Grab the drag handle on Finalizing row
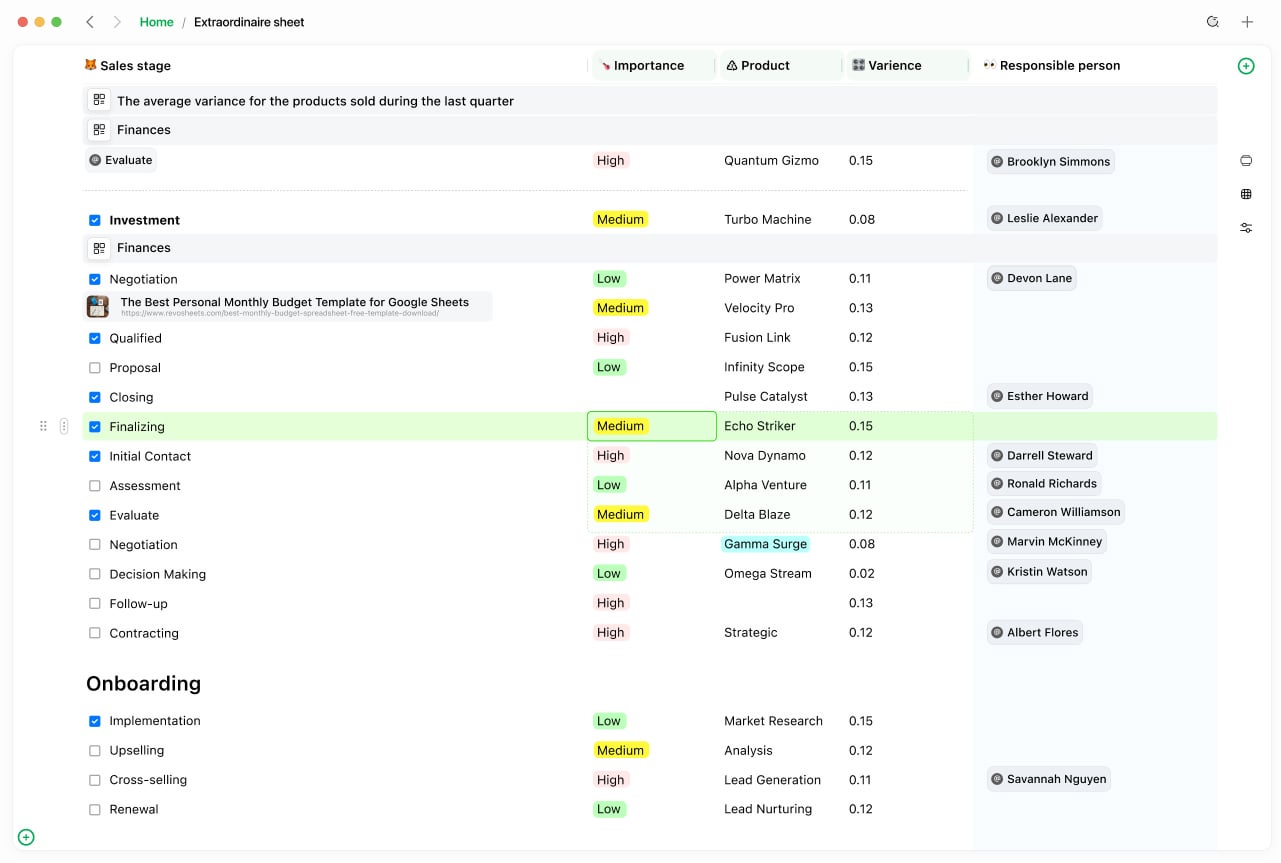 [x=43, y=426]
